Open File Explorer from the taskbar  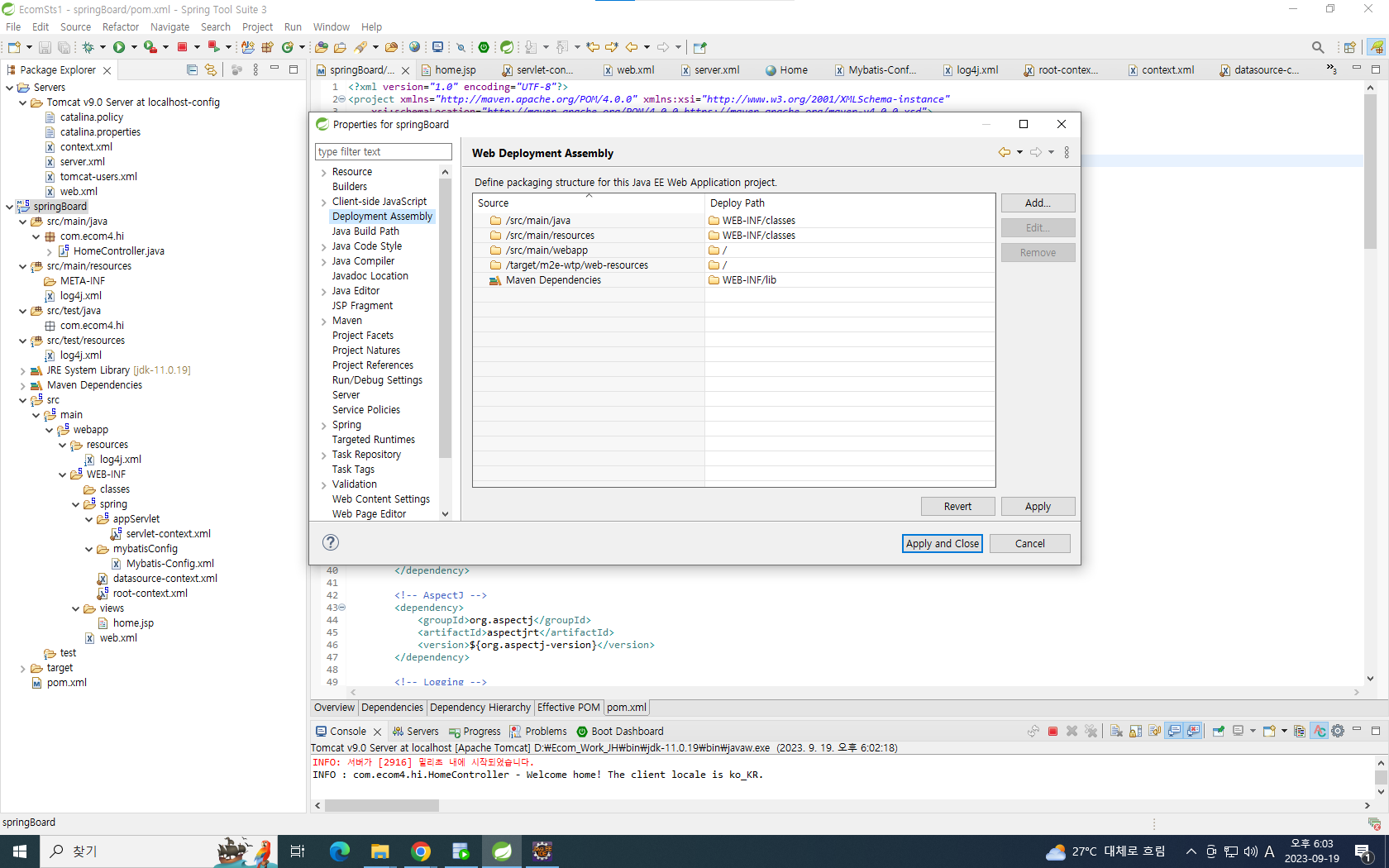click(x=380, y=851)
